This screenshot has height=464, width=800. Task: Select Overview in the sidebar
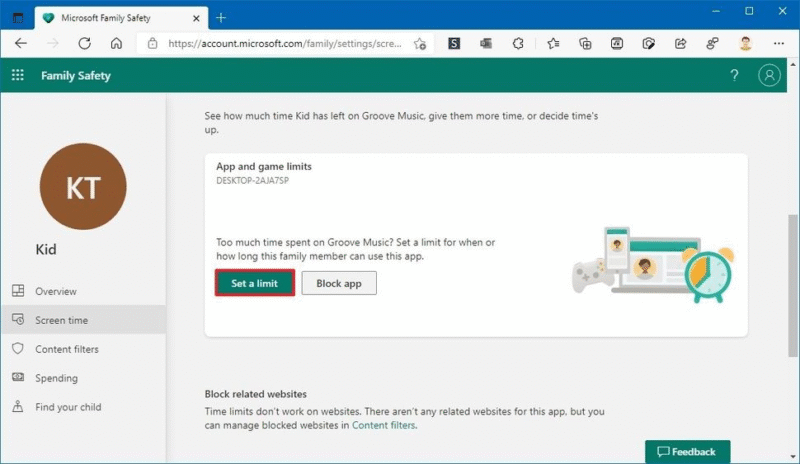pyautogui.click(x=55, y=291)
